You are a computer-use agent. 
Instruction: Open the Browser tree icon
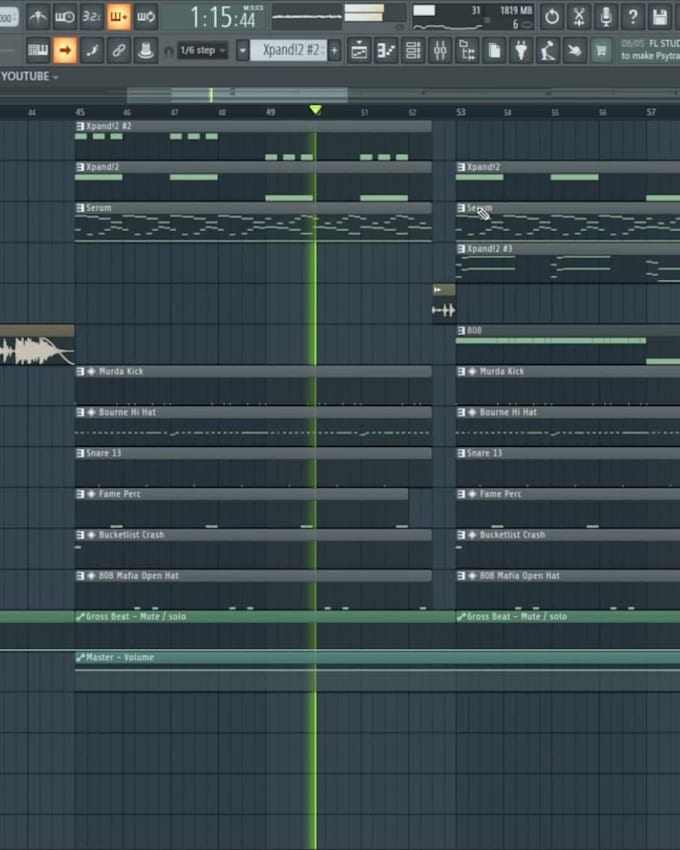click(x=467, y=50)
